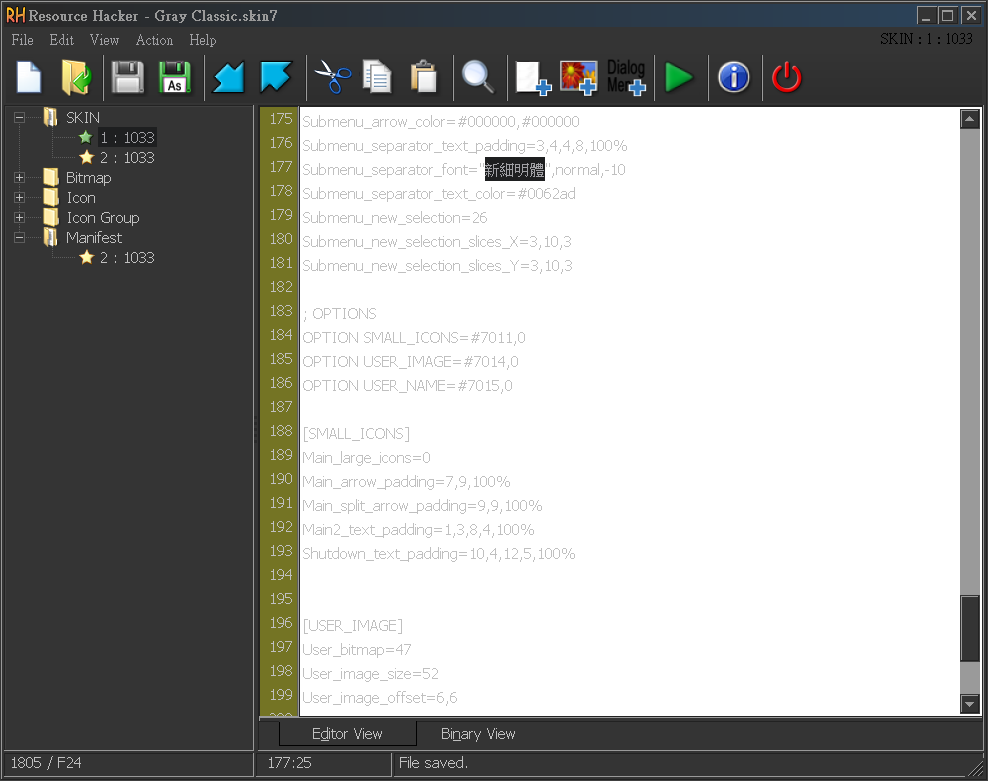Image resolution: width=988 pixels, height=781 pixels.
Task: Switch to Binary View tab
Action: [478, 734]
